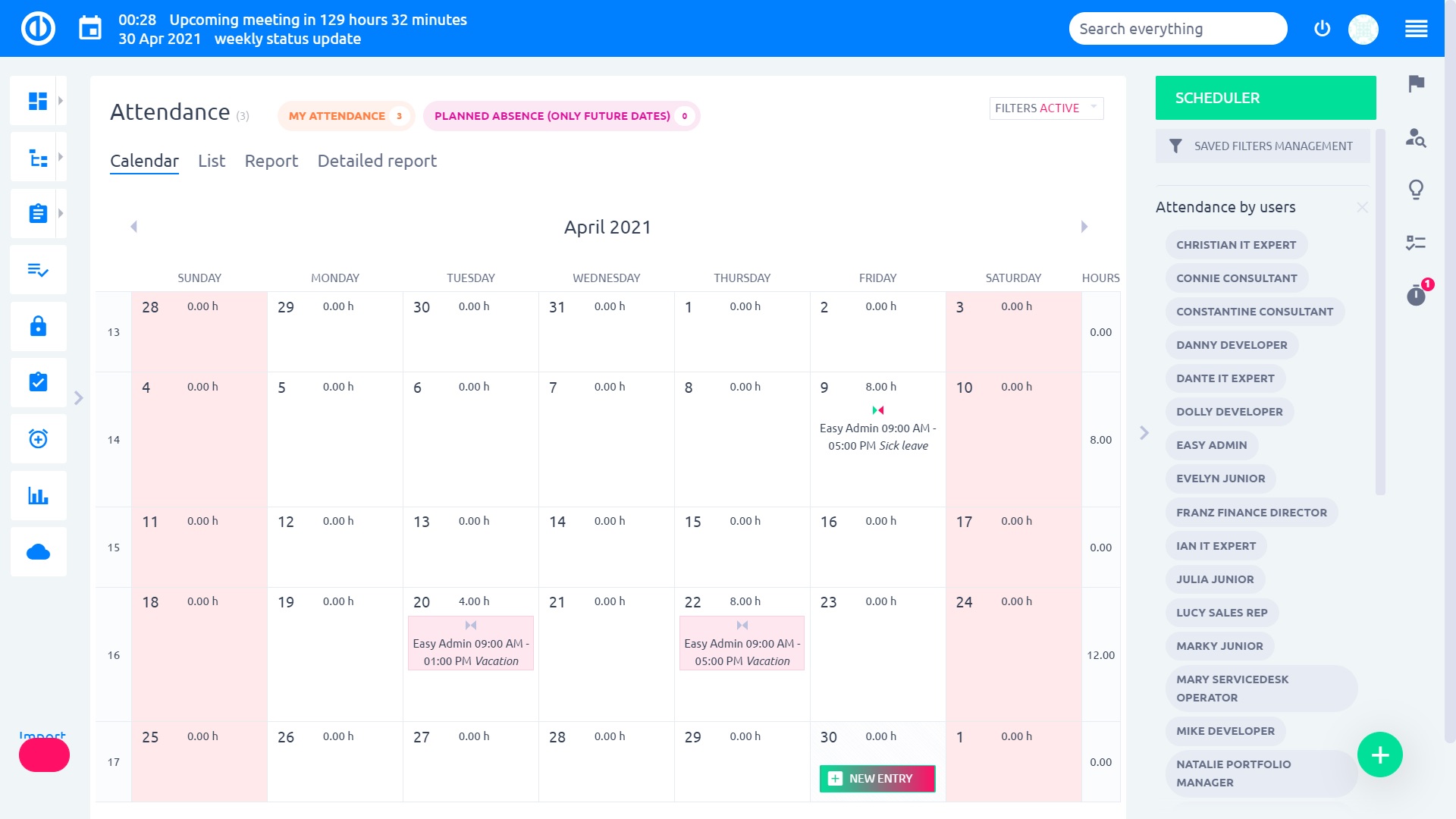1456x819 pixels.
Task: Expand the left sidebar chevron
Action: click(x=78, y=398)
